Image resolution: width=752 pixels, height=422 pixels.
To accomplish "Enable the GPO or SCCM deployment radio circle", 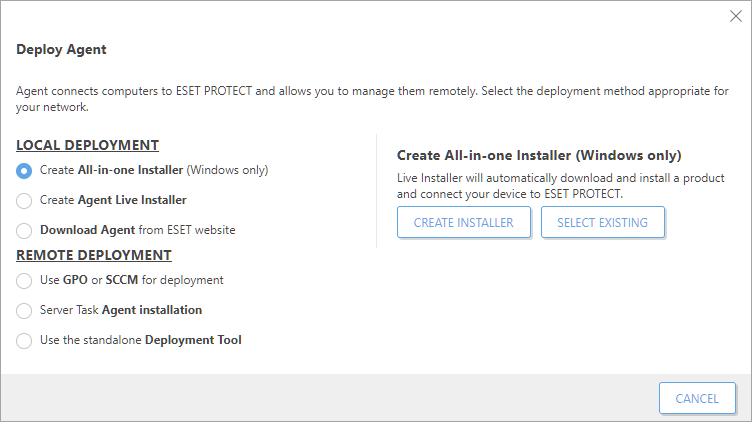I will pos(24,281).
